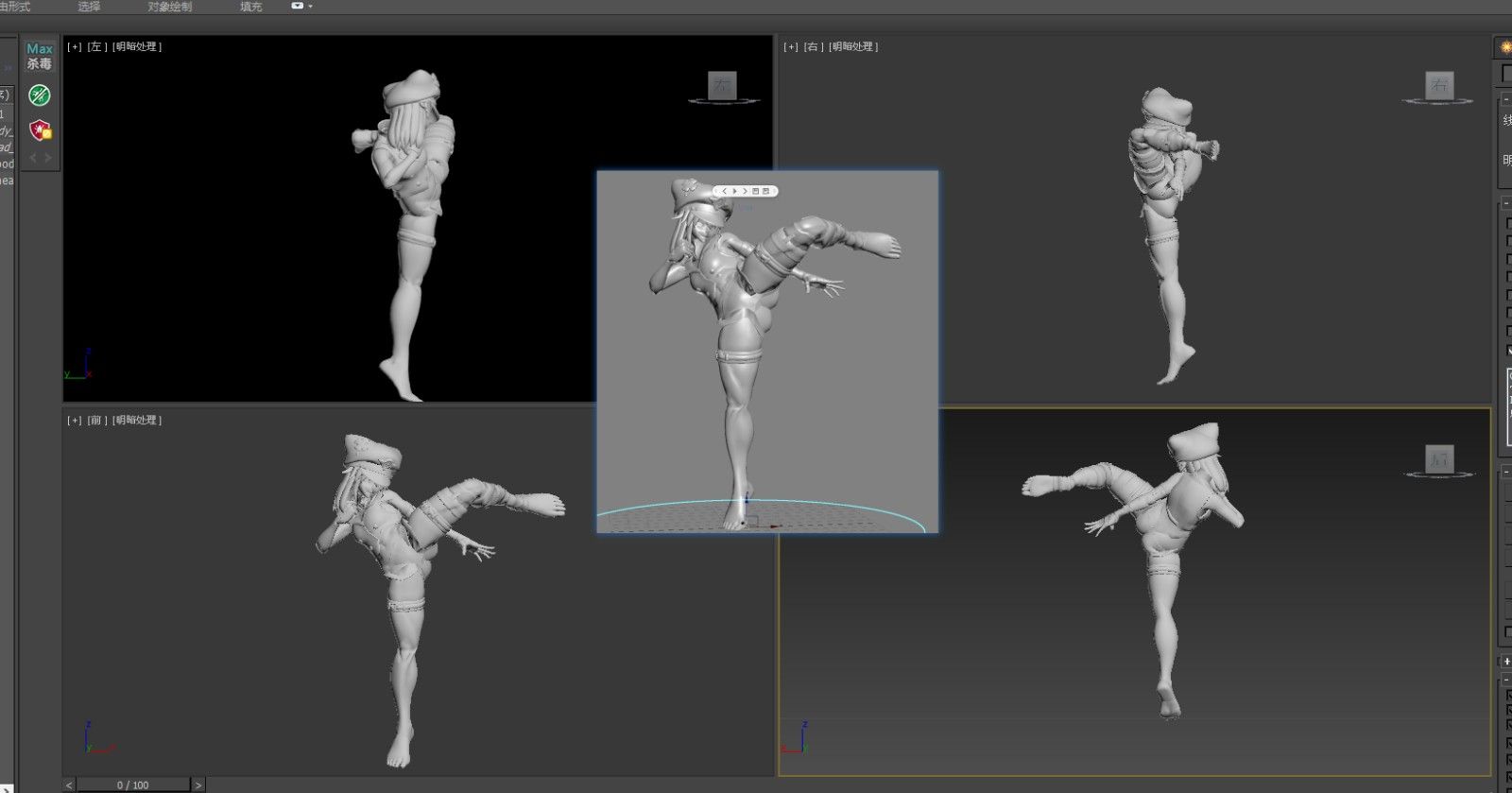1512x793 pixels.
Task: Click the left arrow in Max 杀毒 panel
Action: pyautogui.click(x=32, y=158)
